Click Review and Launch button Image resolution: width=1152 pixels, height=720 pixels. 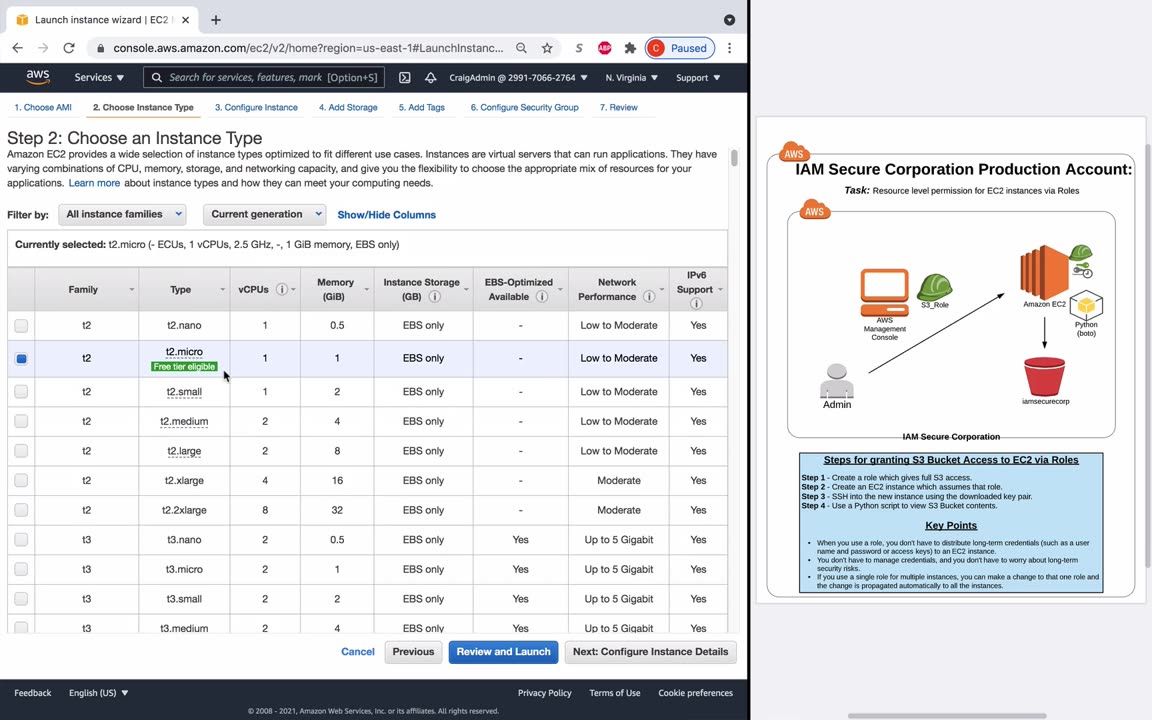pos(503,652)
